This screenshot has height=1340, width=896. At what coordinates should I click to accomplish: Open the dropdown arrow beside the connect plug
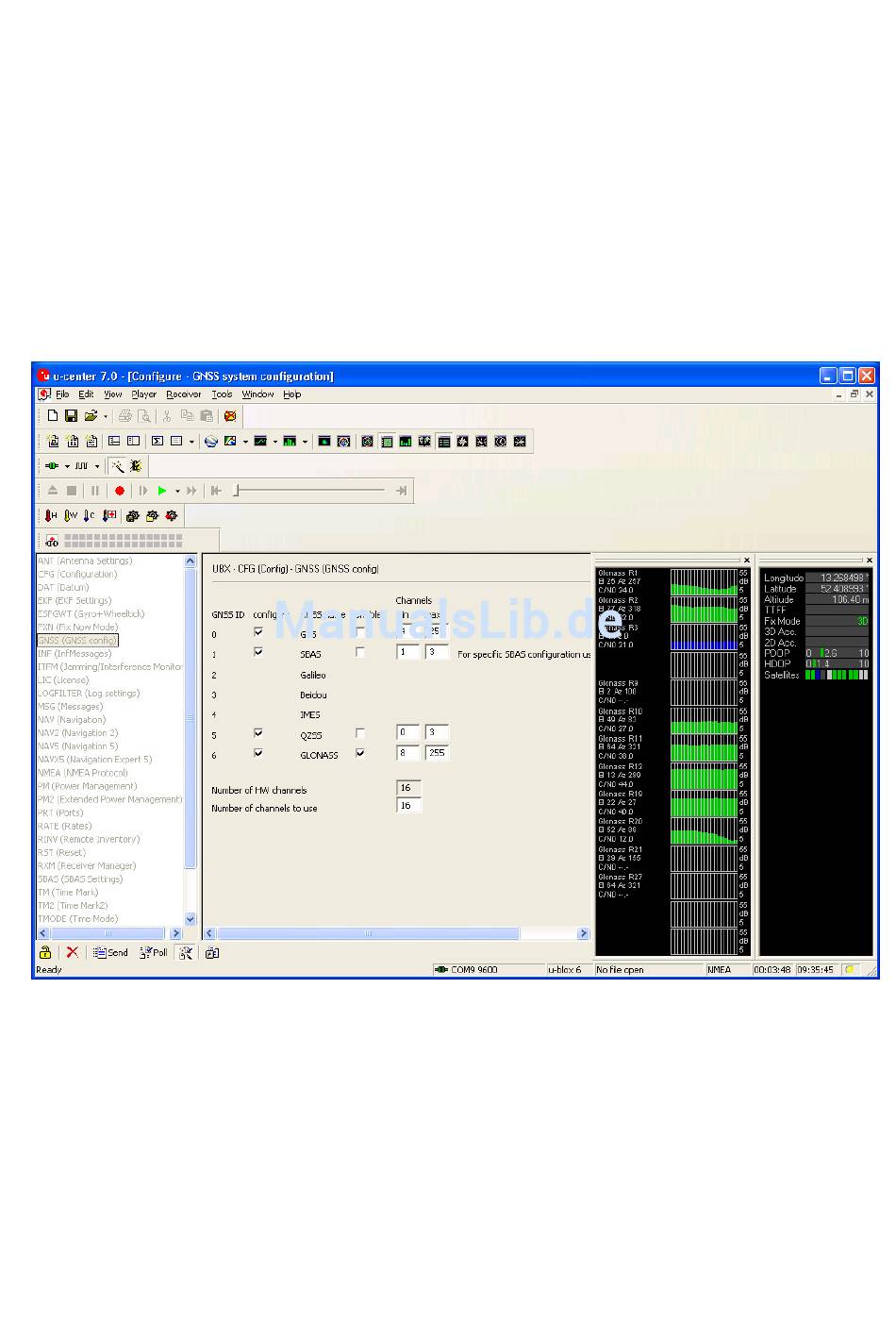coord(67,466)
